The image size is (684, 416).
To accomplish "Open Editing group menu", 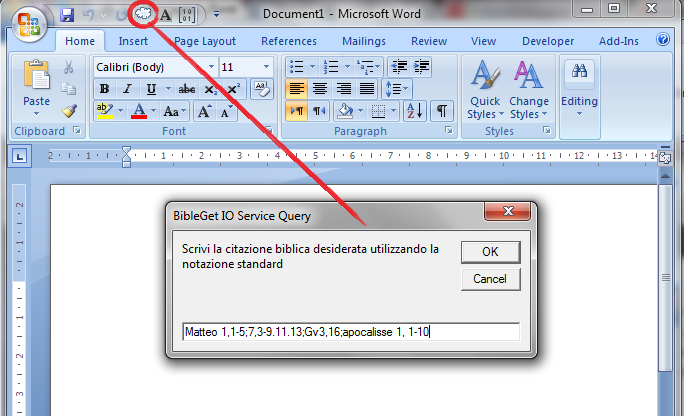I will (579, 89).
